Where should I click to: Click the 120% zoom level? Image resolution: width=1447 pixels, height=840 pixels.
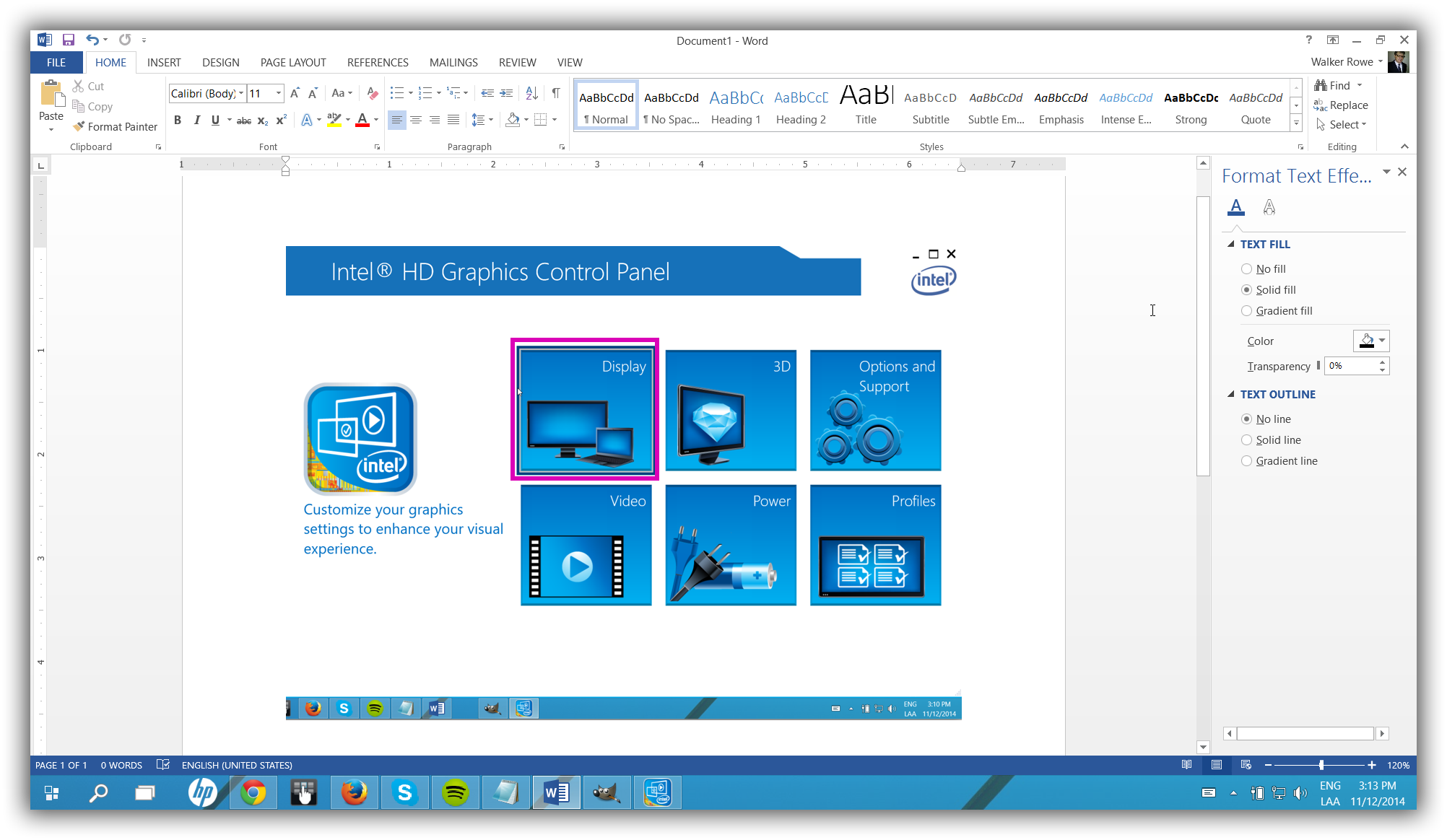point(1398,765)
